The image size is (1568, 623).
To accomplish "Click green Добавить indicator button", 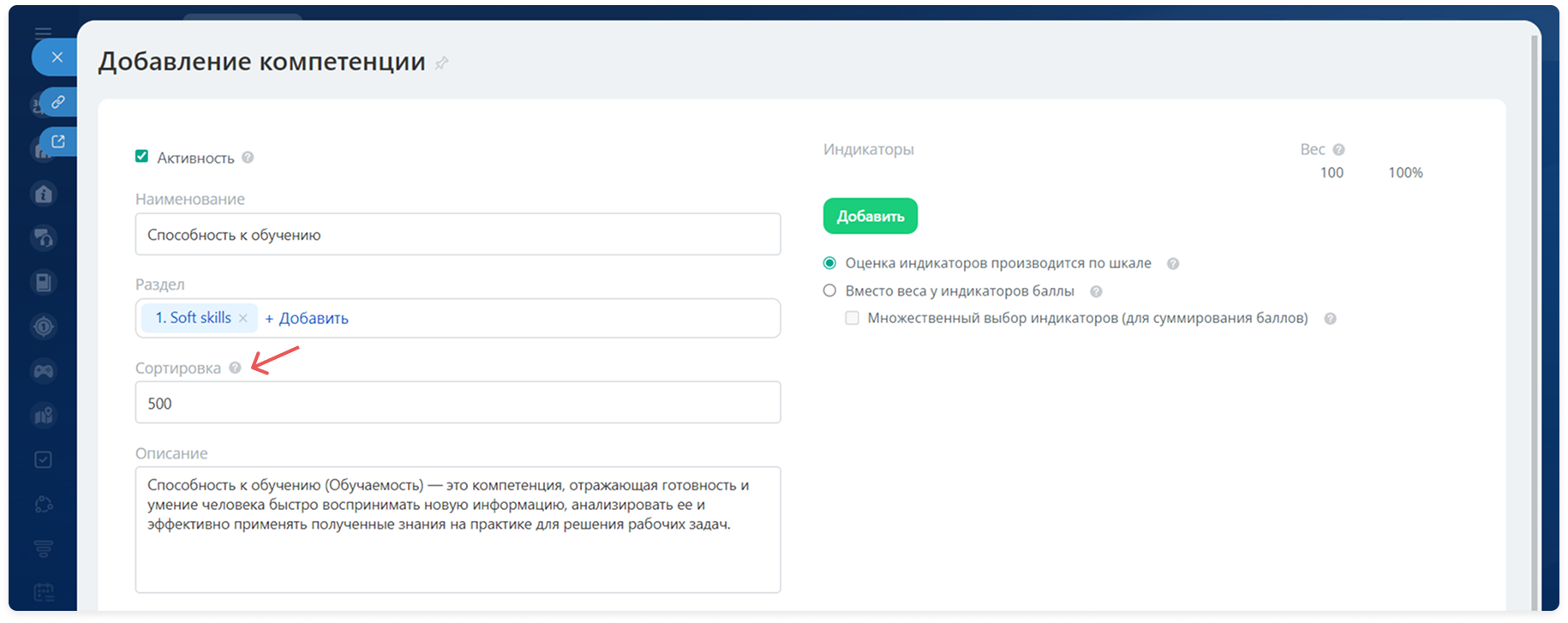I will pyautogui.click(x=870, y=216).
